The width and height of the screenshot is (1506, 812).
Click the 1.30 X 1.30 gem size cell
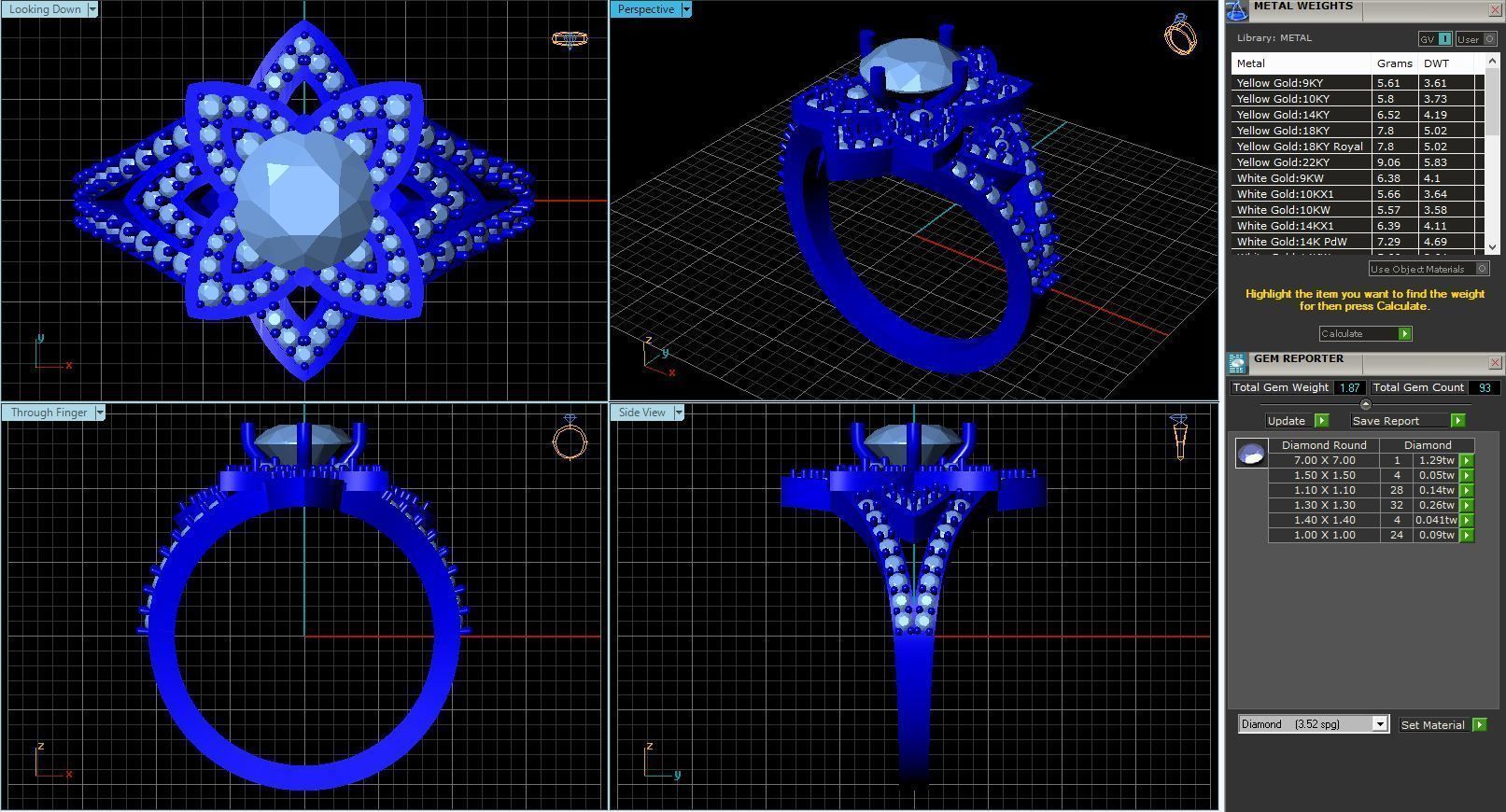pyautogui.click(x=1324, y=505)
